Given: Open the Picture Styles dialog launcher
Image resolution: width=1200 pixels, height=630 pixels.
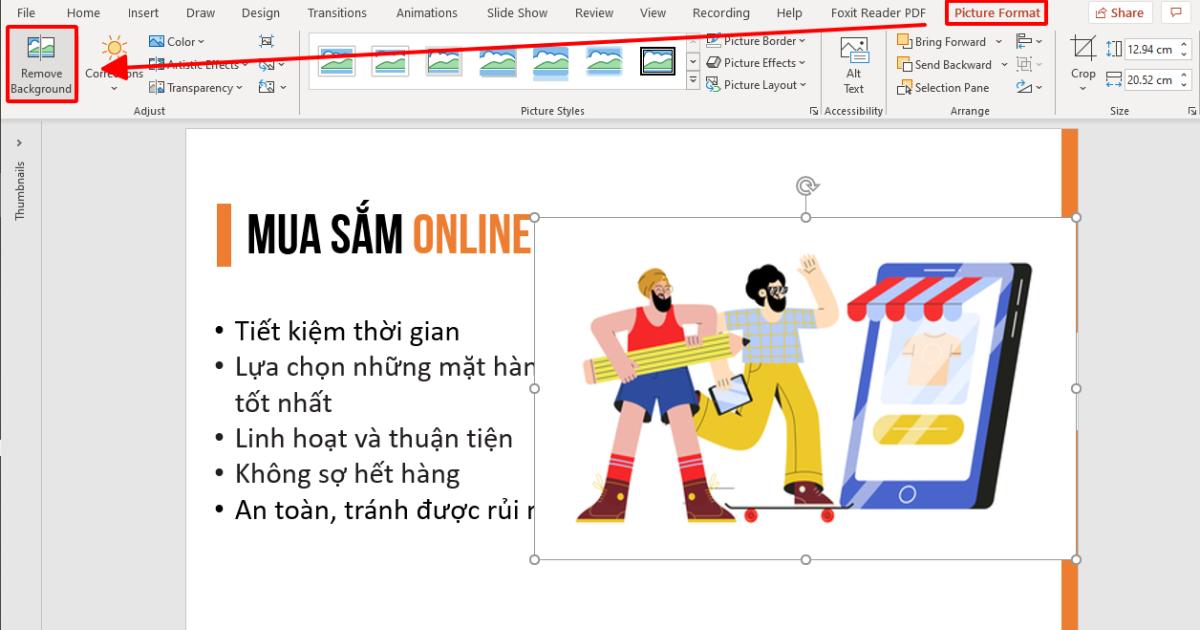Looking at the screenshot, I should coord(813,111).
